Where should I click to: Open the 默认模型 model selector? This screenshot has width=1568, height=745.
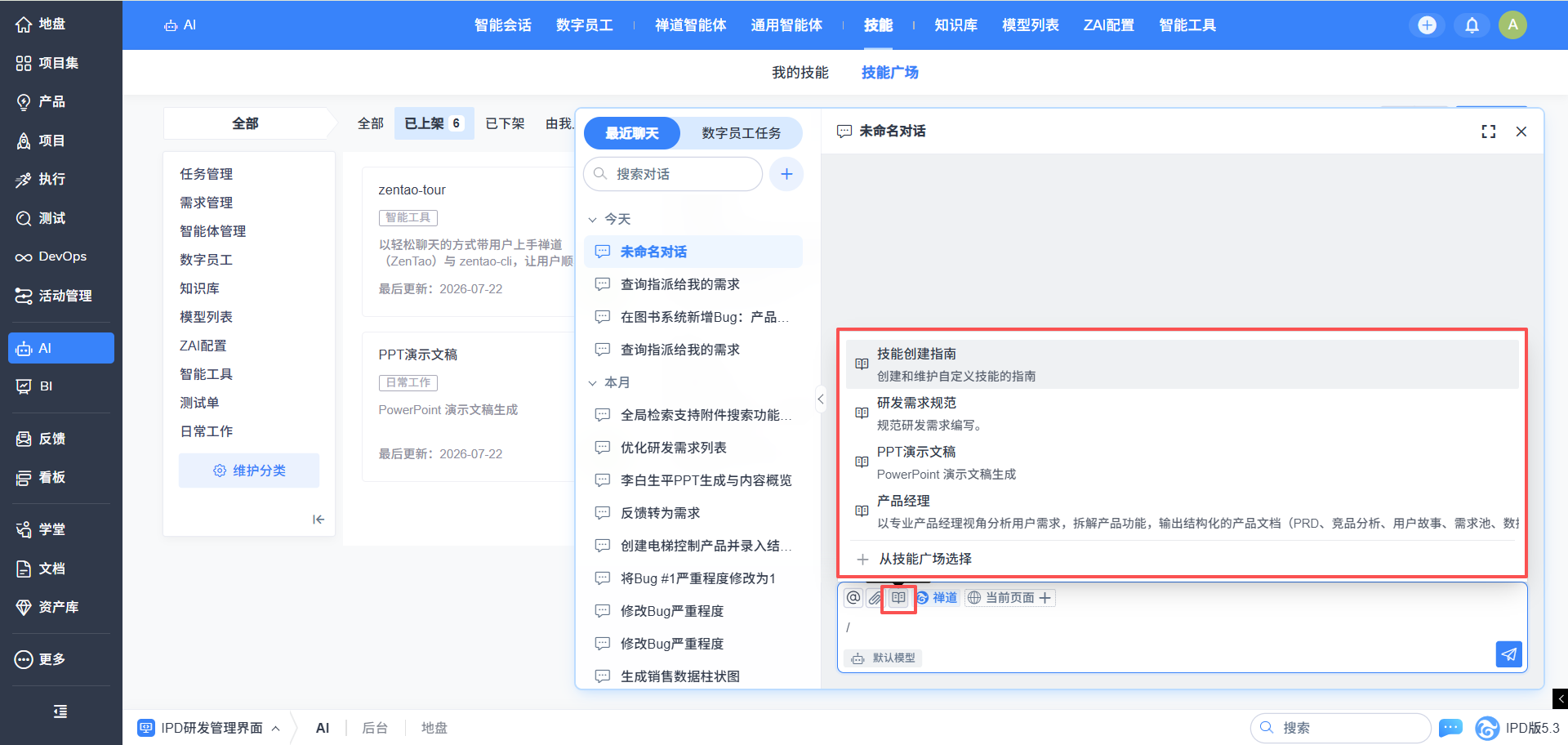click(x=884, y=658)
